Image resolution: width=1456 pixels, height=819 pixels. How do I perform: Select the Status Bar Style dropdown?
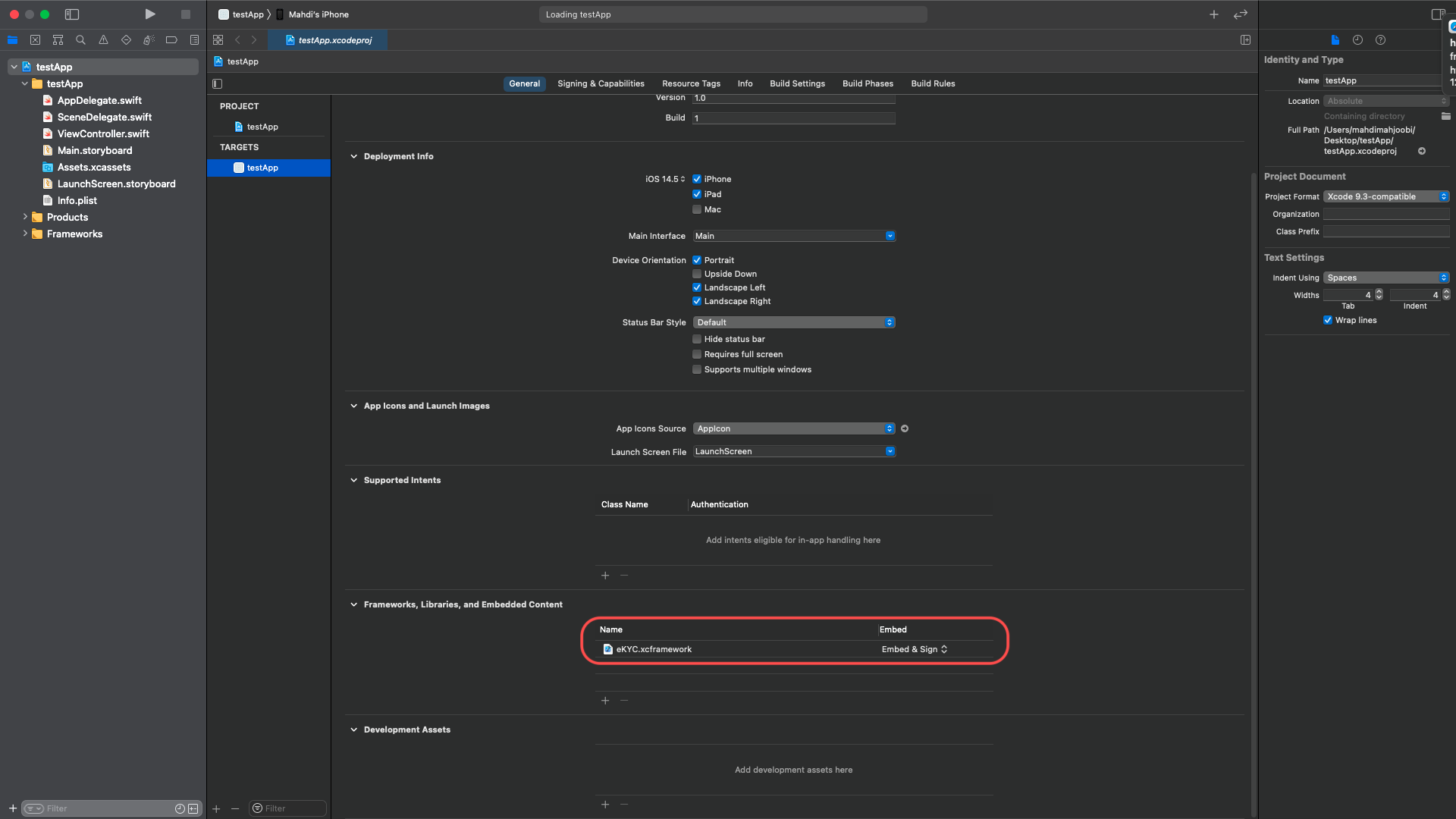(x=793, y=322)
